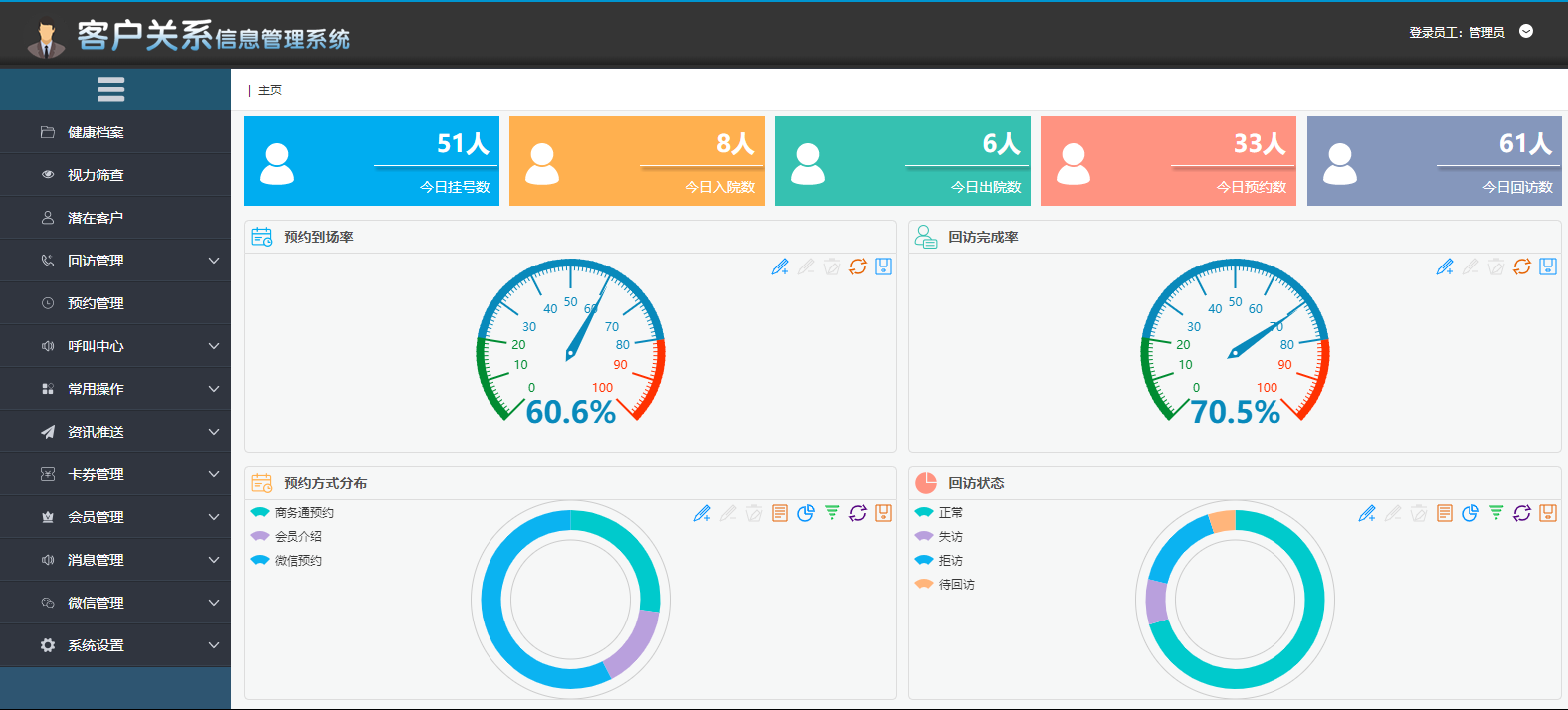Click the 主页 breadcrumb tab
The width and height of the screenshot is (1568, 710).
point(270,90)
